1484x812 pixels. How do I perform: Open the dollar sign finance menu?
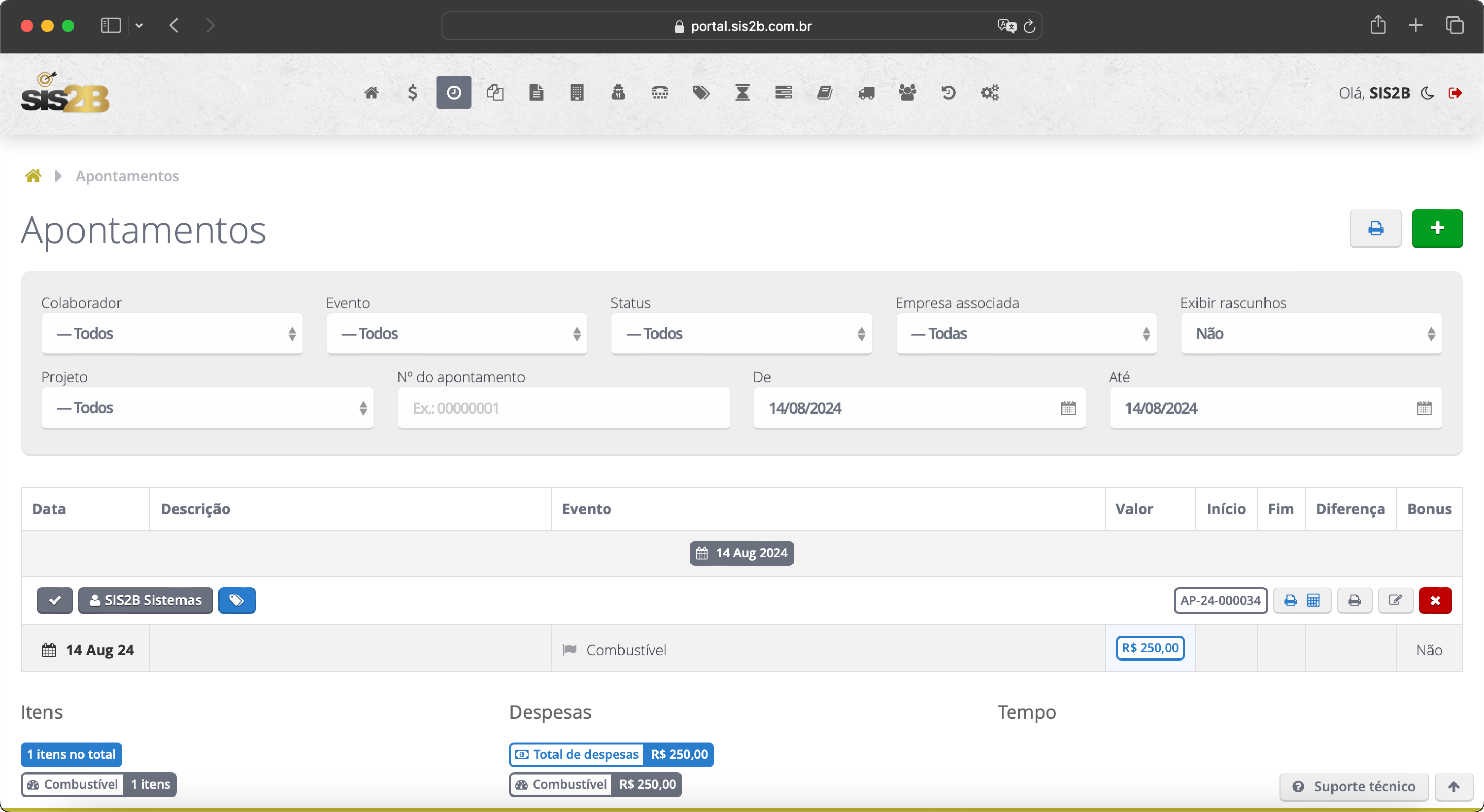[x=413, y=93]
